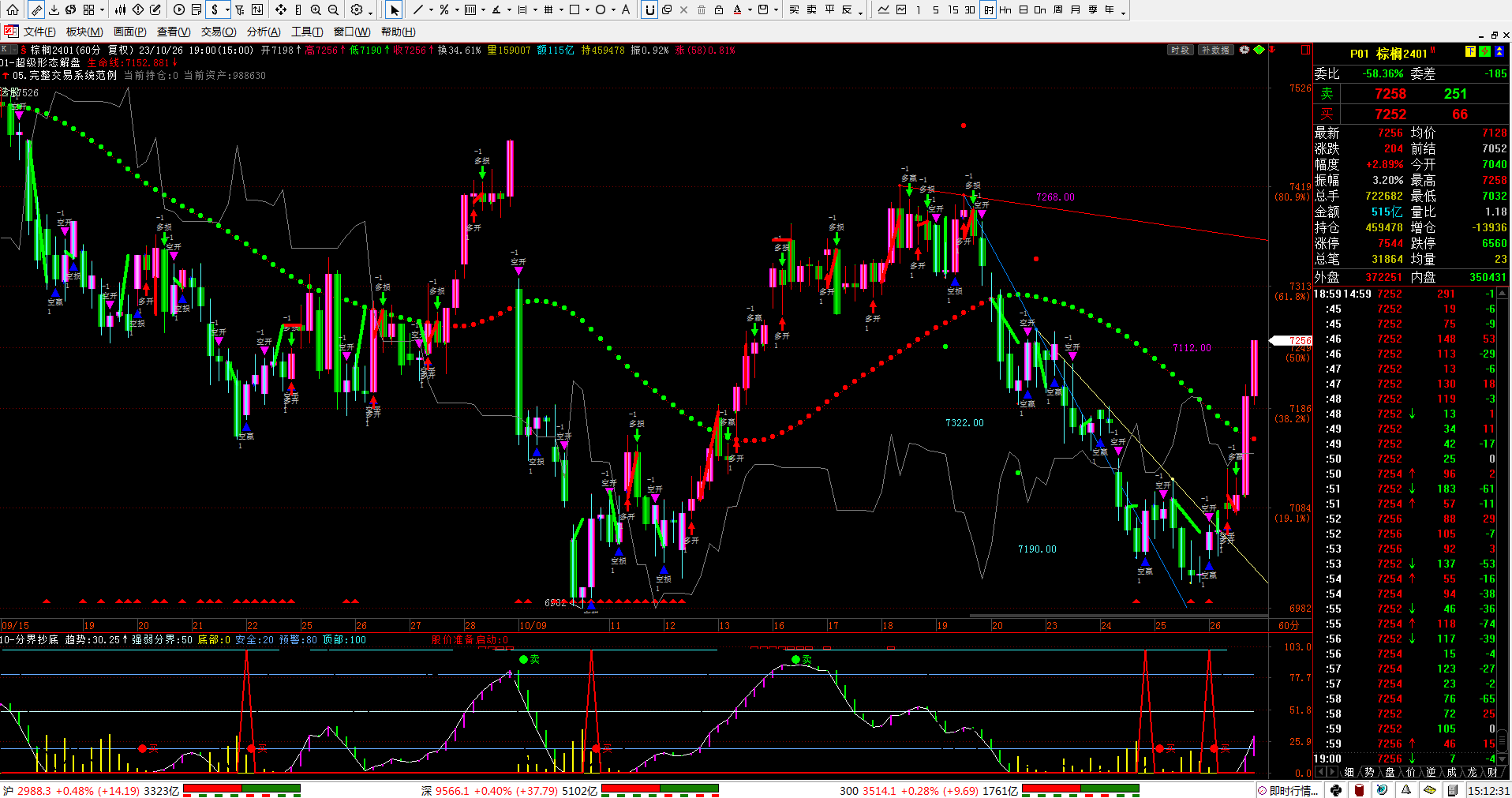Select the 15-minute period
The width and height of the screenshot is (1512, 798).
tap(952, 9)
